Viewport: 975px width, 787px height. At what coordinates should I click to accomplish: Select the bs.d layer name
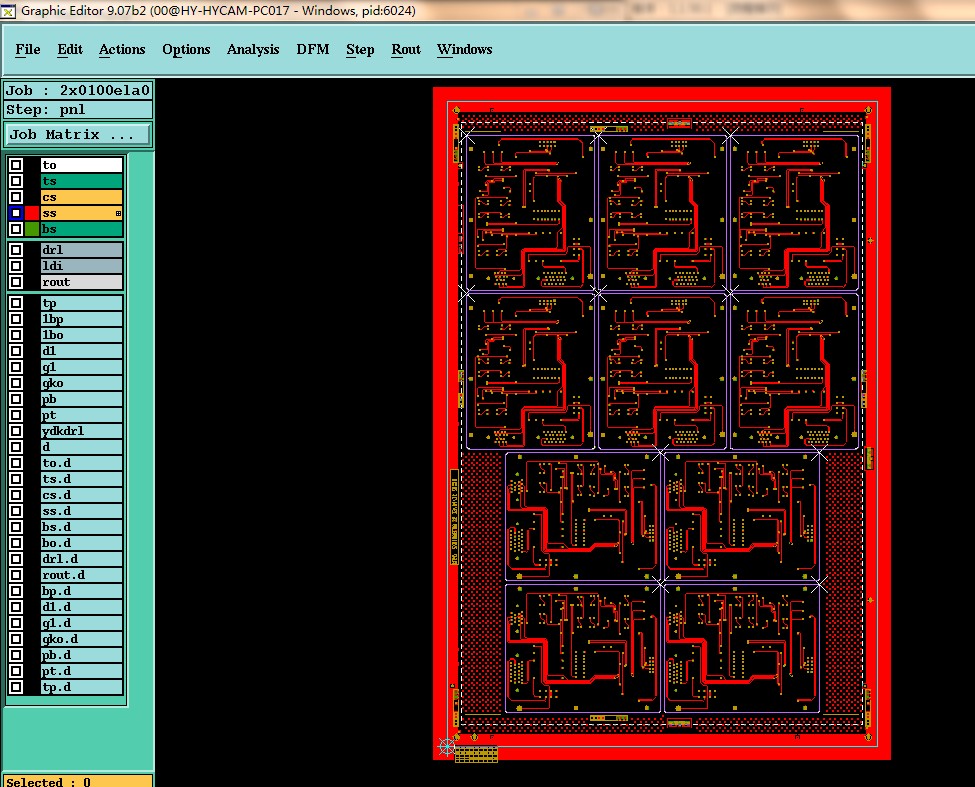81,527
